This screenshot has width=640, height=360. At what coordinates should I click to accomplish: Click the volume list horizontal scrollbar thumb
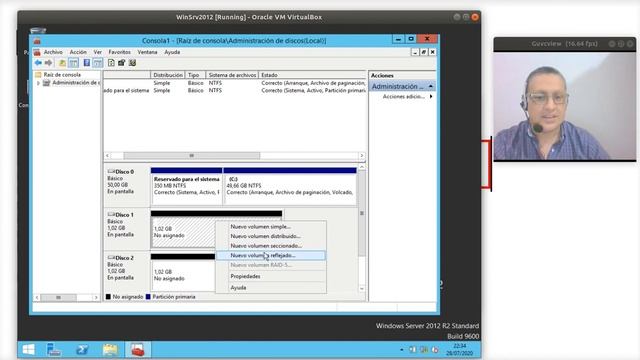pos(191,156)
